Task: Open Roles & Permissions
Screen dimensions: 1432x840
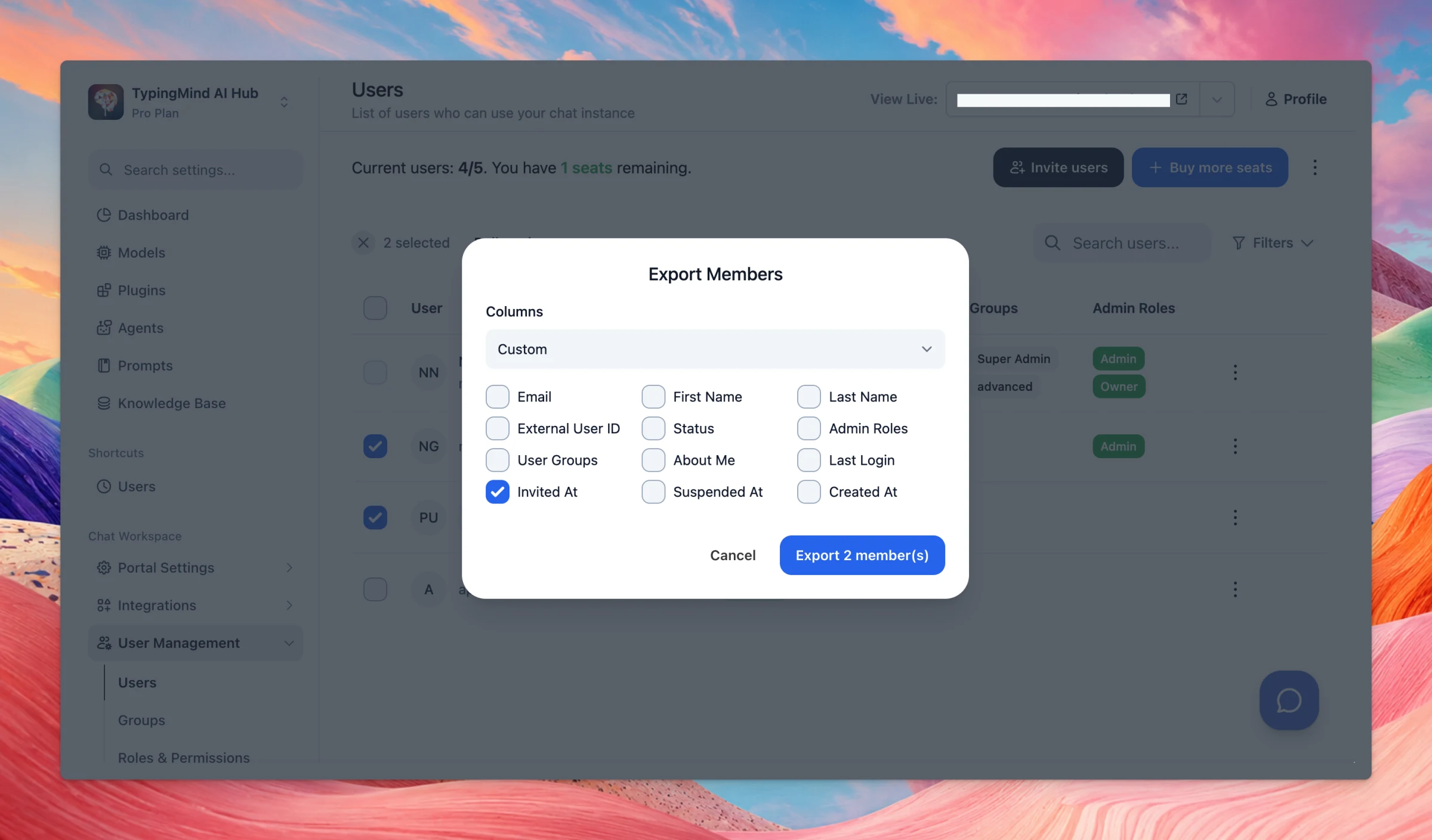Action: point(184,758)
